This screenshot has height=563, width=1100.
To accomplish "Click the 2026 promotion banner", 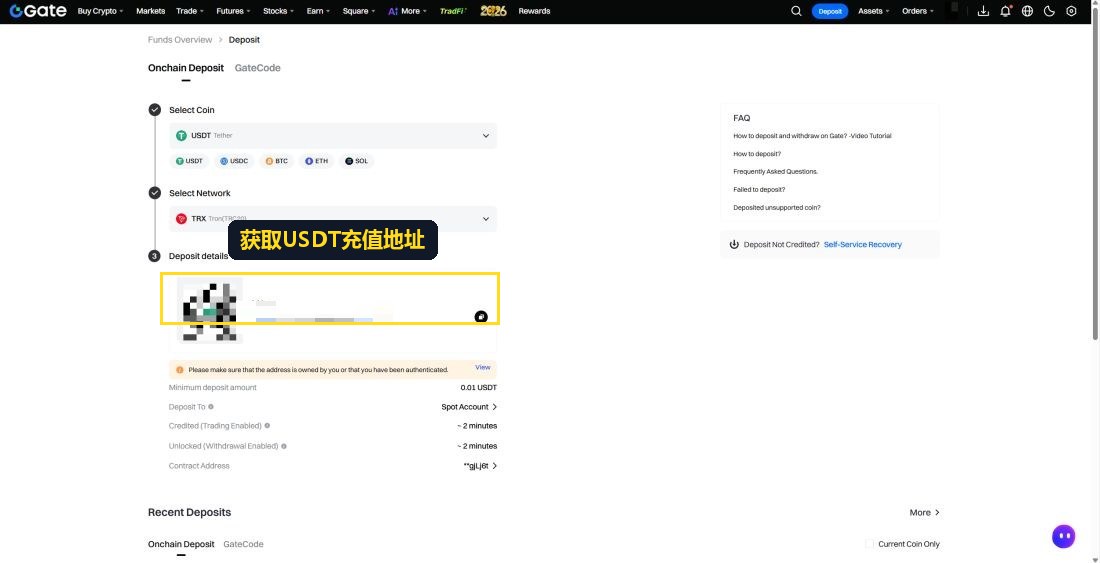I will pyautogui.click(x=493, y=11).
